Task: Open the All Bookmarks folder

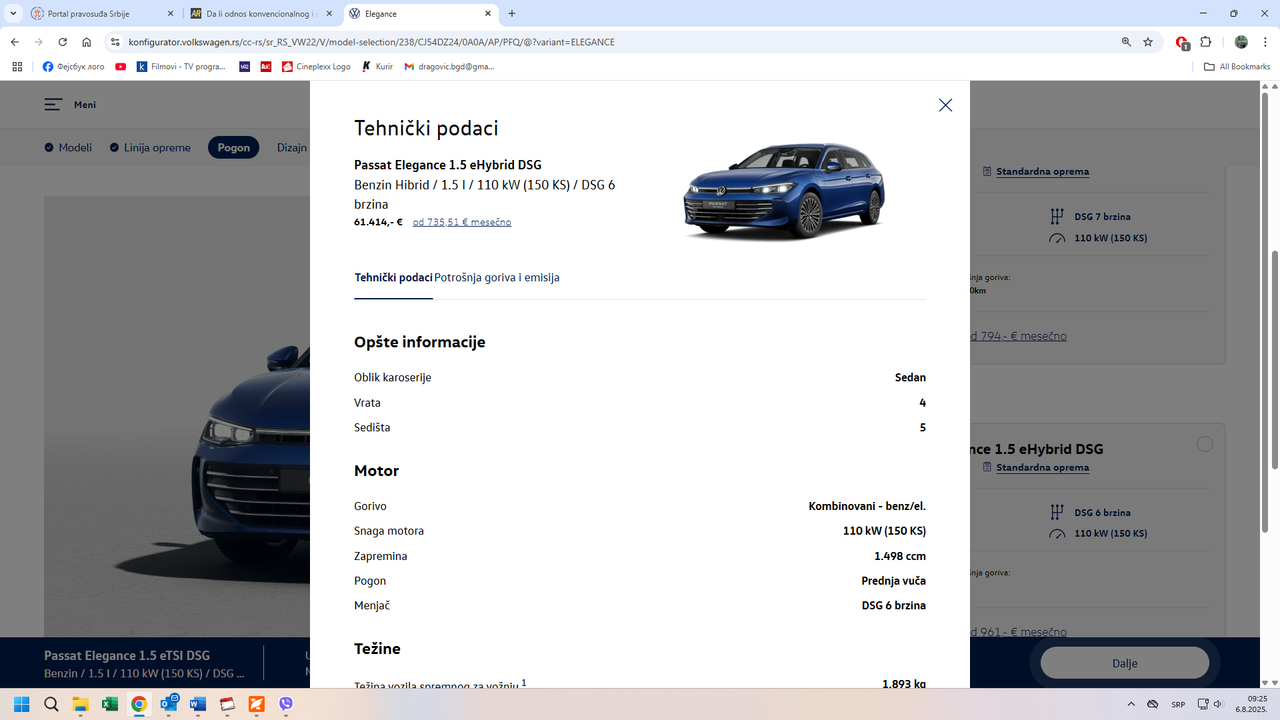Action: (x=1237, y=67)
